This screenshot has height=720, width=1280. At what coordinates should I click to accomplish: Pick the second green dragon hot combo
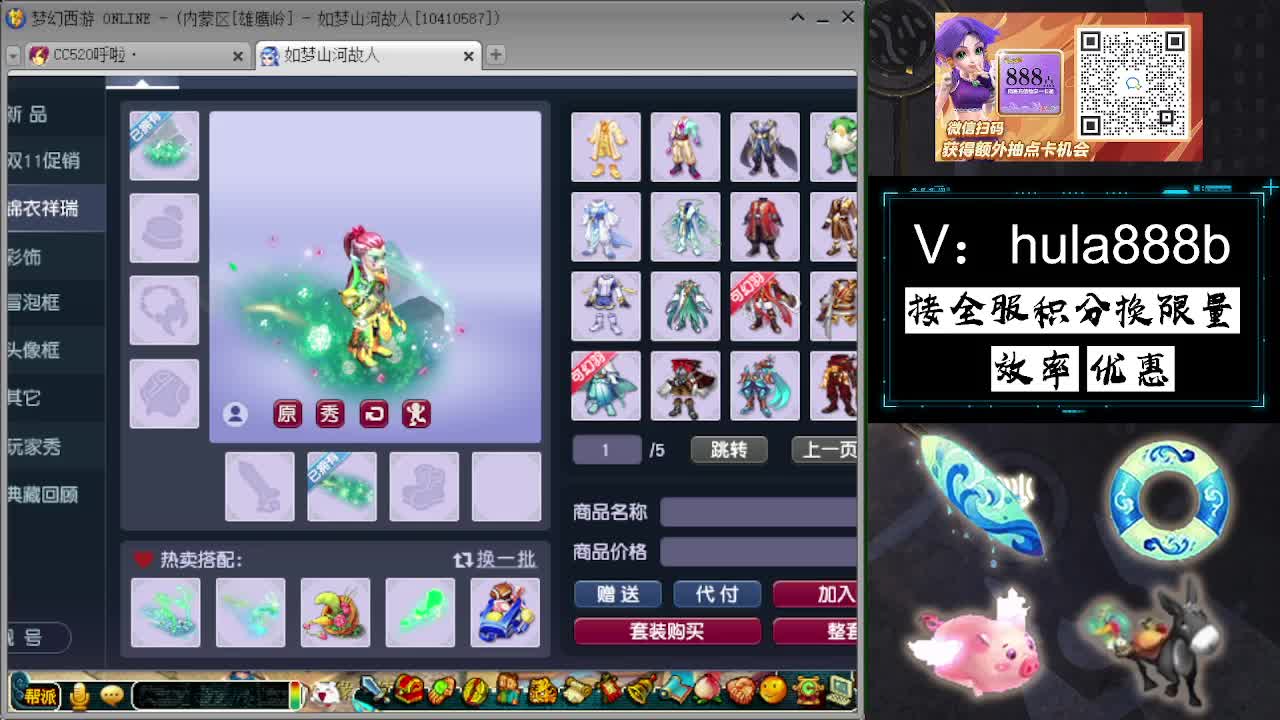[251, 613]
